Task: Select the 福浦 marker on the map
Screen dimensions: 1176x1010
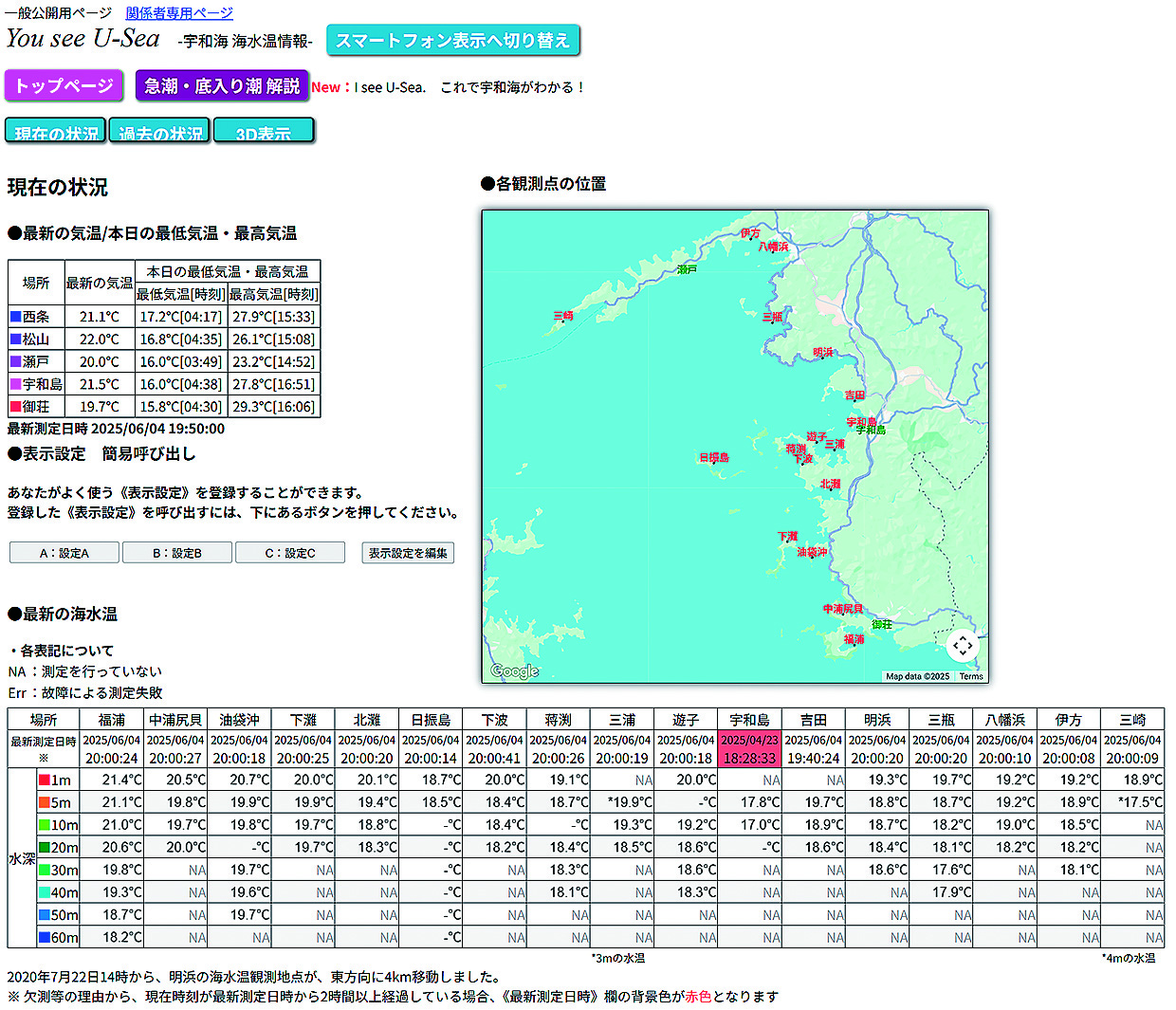Action: (x=854, y=640)
